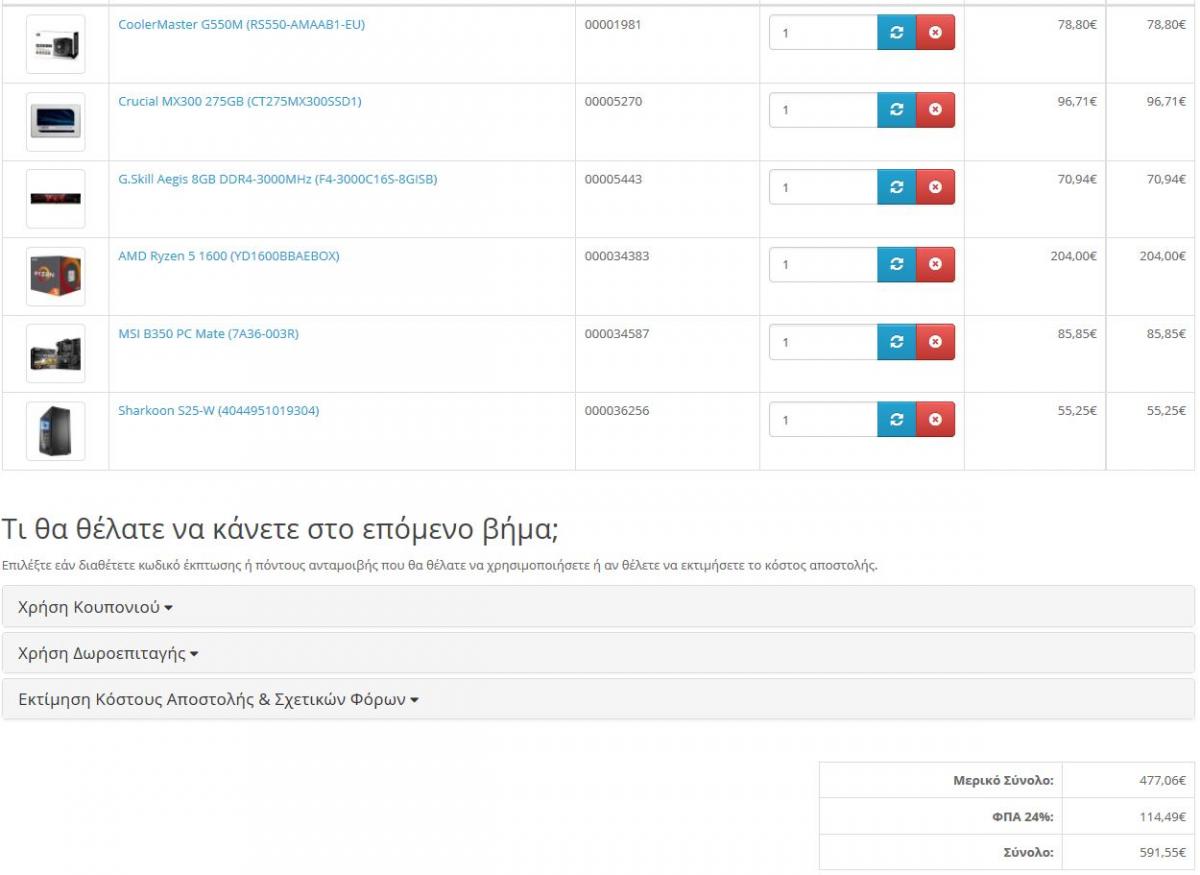Focus quantity field for Sharkoon S25-W
1200x875 pixels.
pyautogui.click(x=823, y=420)
